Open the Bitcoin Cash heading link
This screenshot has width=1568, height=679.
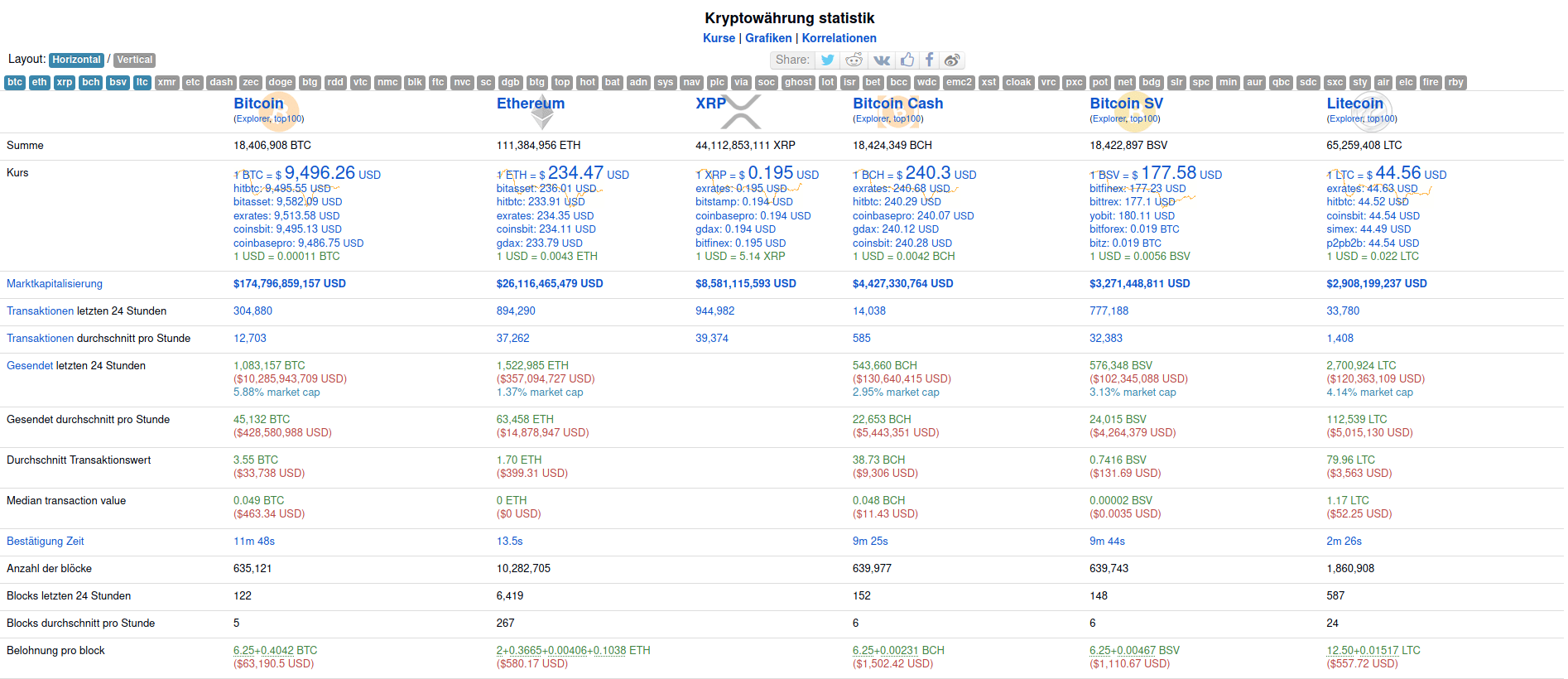point(897,104)
